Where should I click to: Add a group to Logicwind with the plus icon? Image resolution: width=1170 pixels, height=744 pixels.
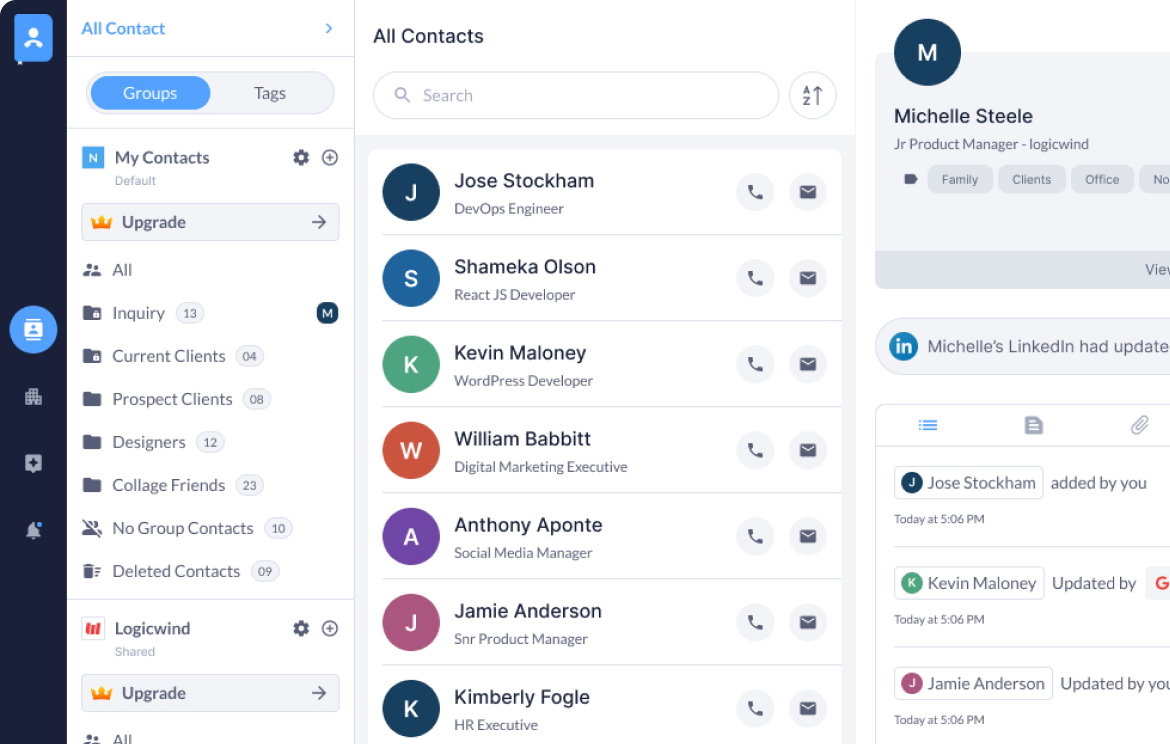click(x=329, y=628)
